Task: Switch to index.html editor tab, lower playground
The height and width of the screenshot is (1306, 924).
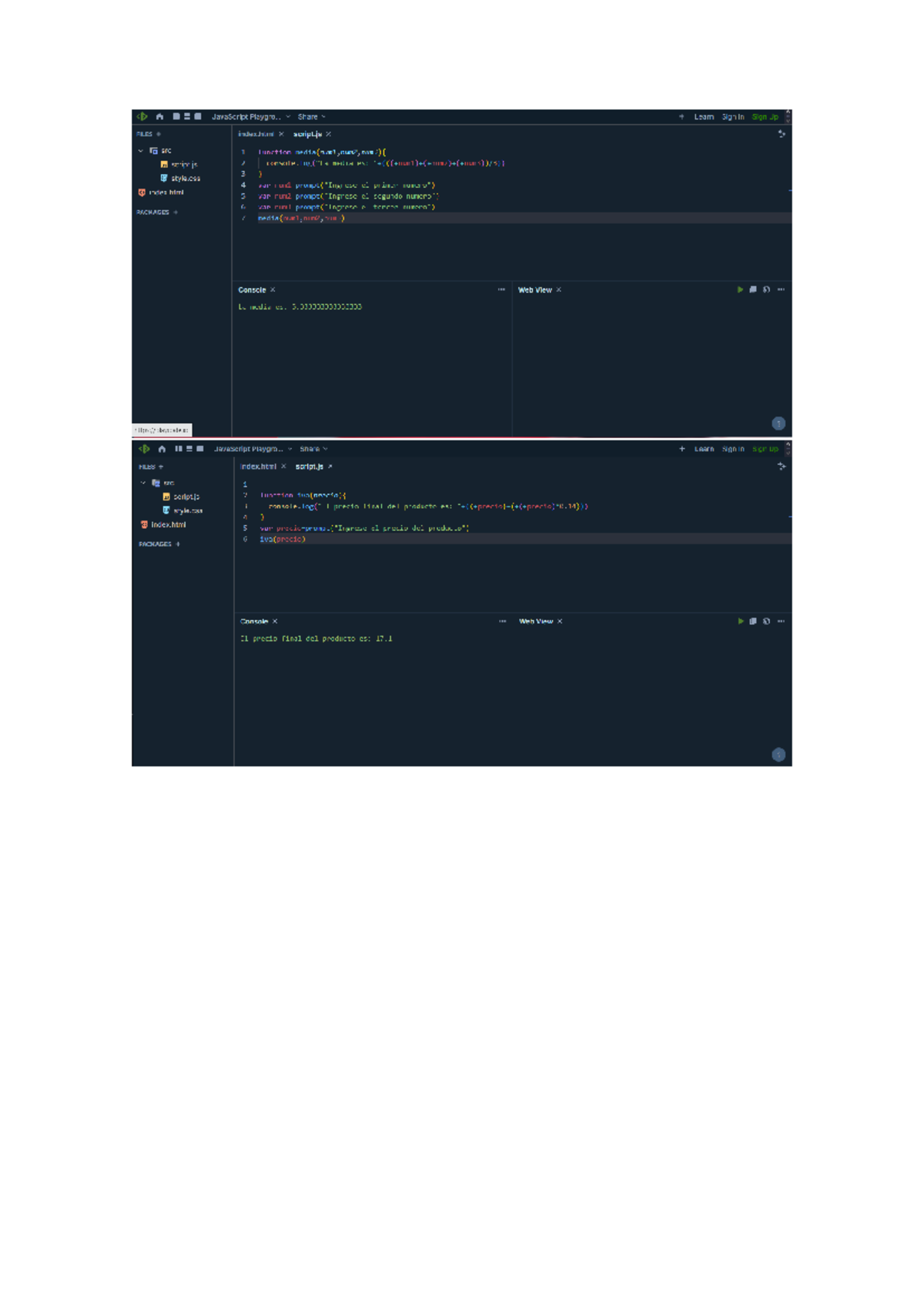Action: (x=258, y=467)
